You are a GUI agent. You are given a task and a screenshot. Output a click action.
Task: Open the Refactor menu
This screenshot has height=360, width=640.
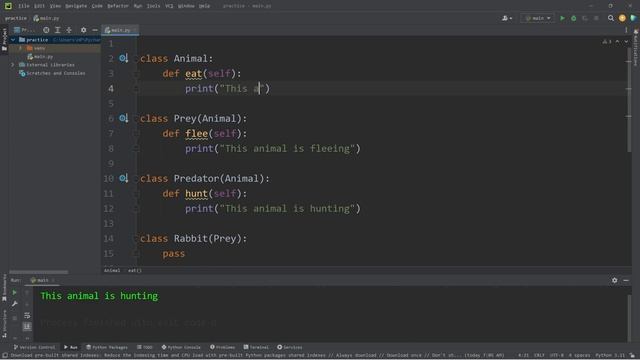point(118,6)
